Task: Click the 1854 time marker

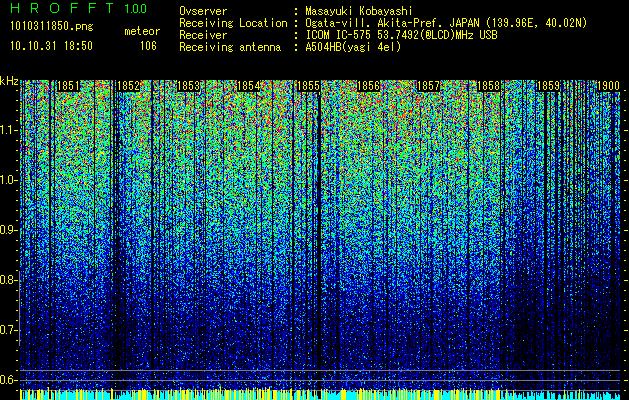Action: coord(249,86)
